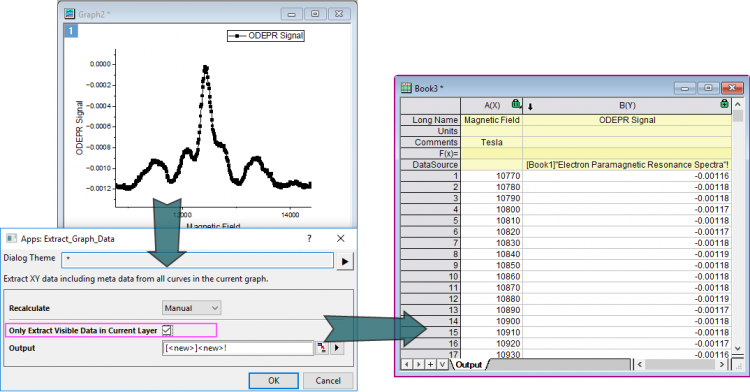Open the Recalculate Manual dropdown

pos(191,308)
